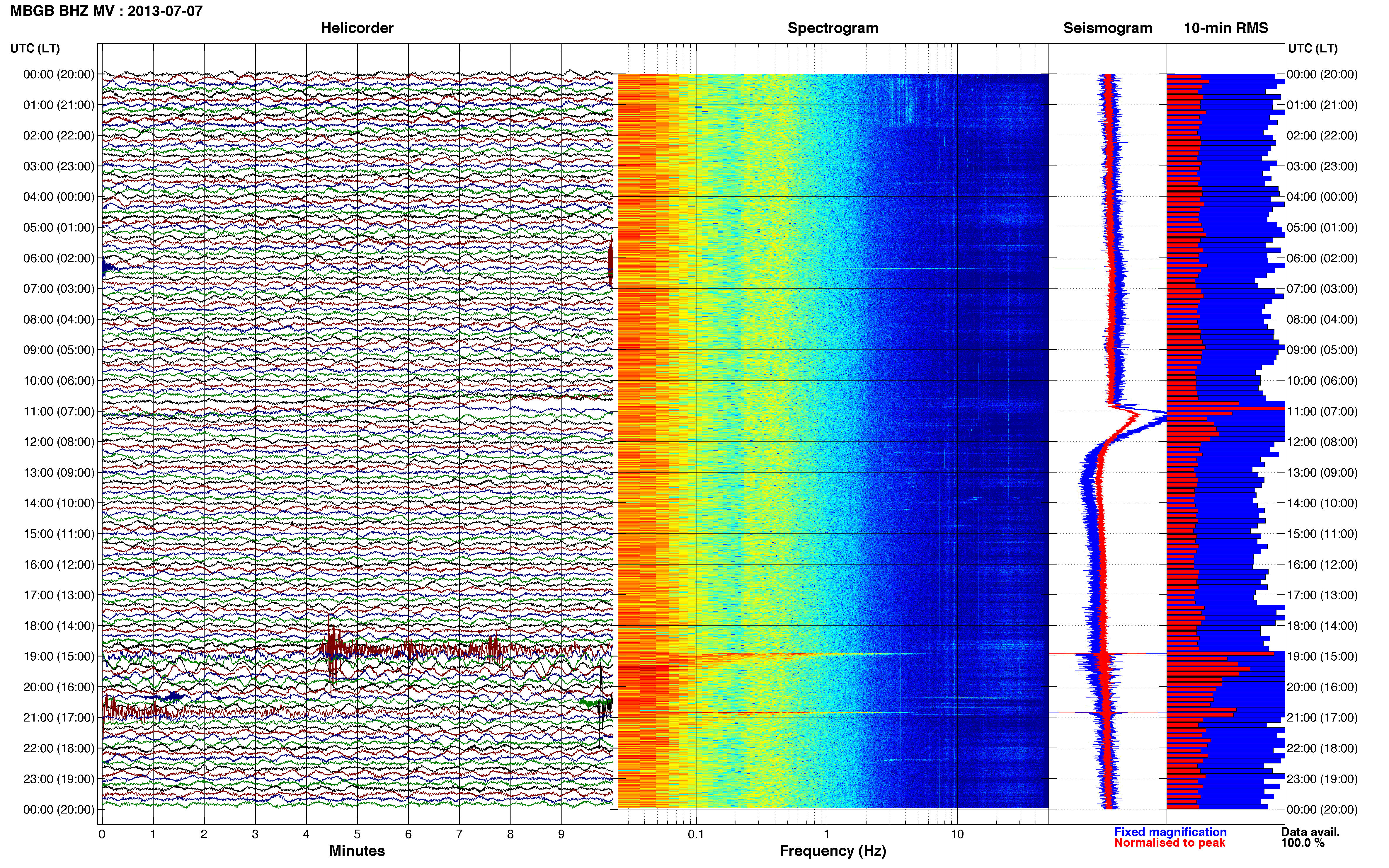Click the left '12:00 (08:00)' time label
The image size is (1389, 868).
[x=59, y=442]
